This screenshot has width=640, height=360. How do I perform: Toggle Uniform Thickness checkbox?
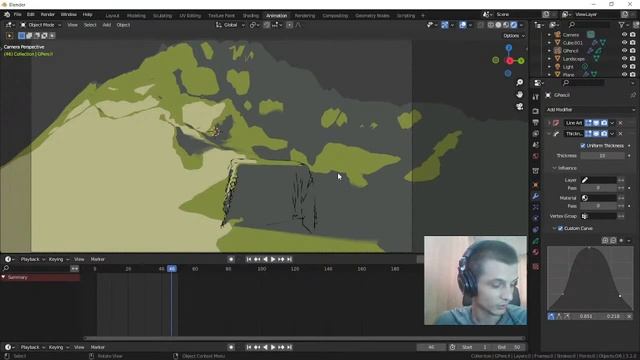coord(583,146)
